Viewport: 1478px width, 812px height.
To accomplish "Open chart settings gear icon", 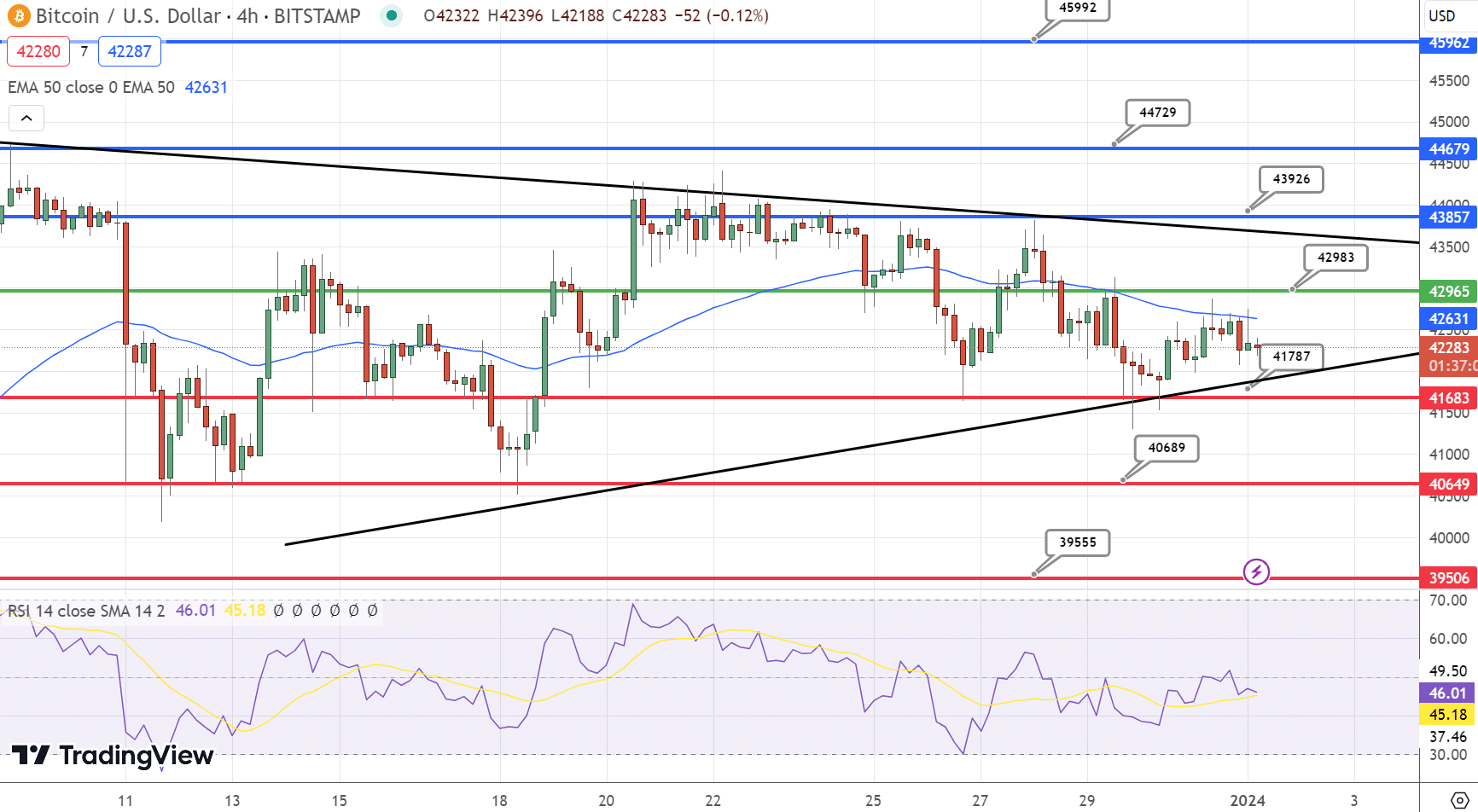I will point(1459,800).
